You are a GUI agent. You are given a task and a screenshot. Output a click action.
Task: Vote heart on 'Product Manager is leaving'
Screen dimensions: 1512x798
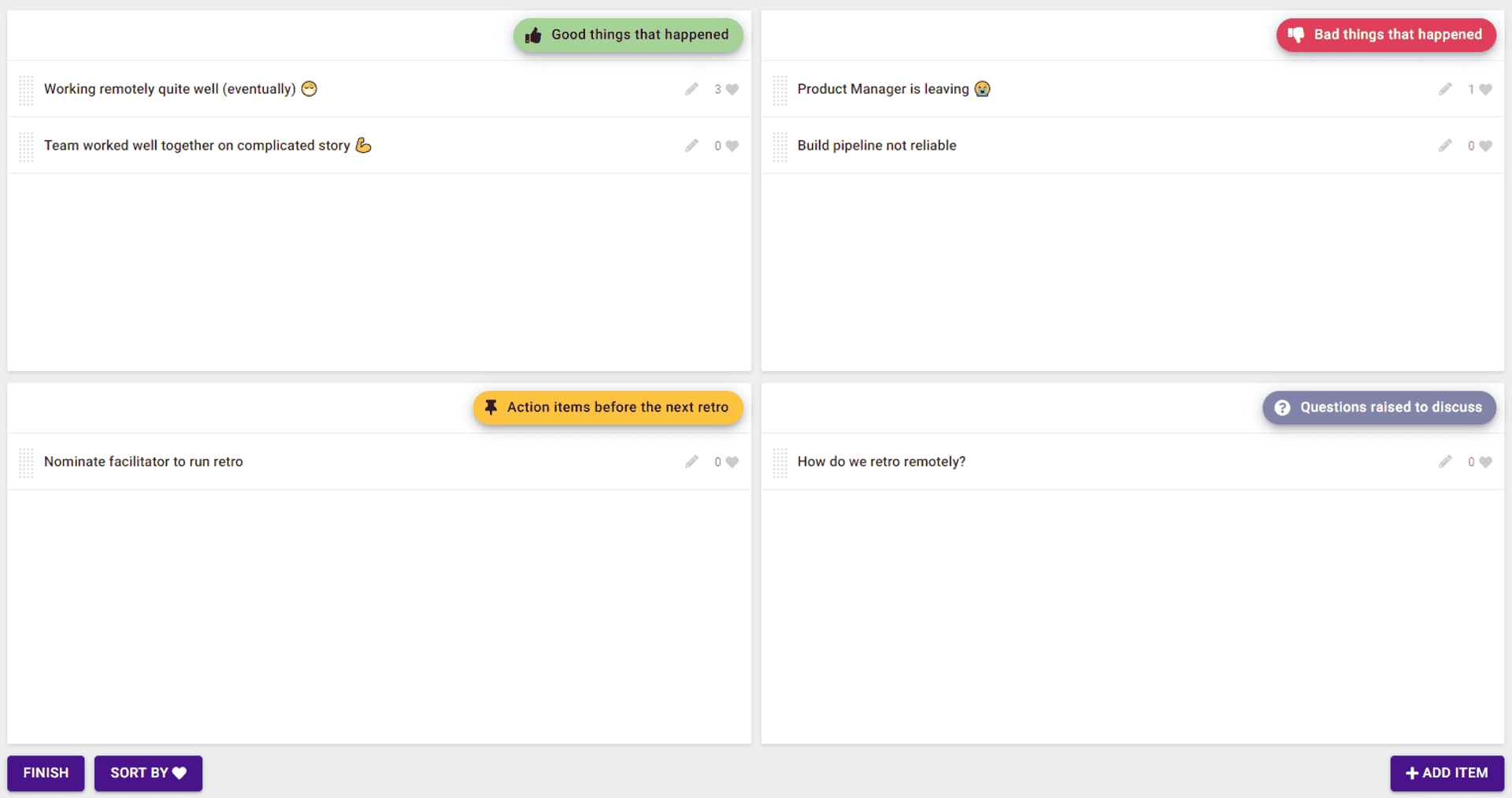(x=1485, y=90)
